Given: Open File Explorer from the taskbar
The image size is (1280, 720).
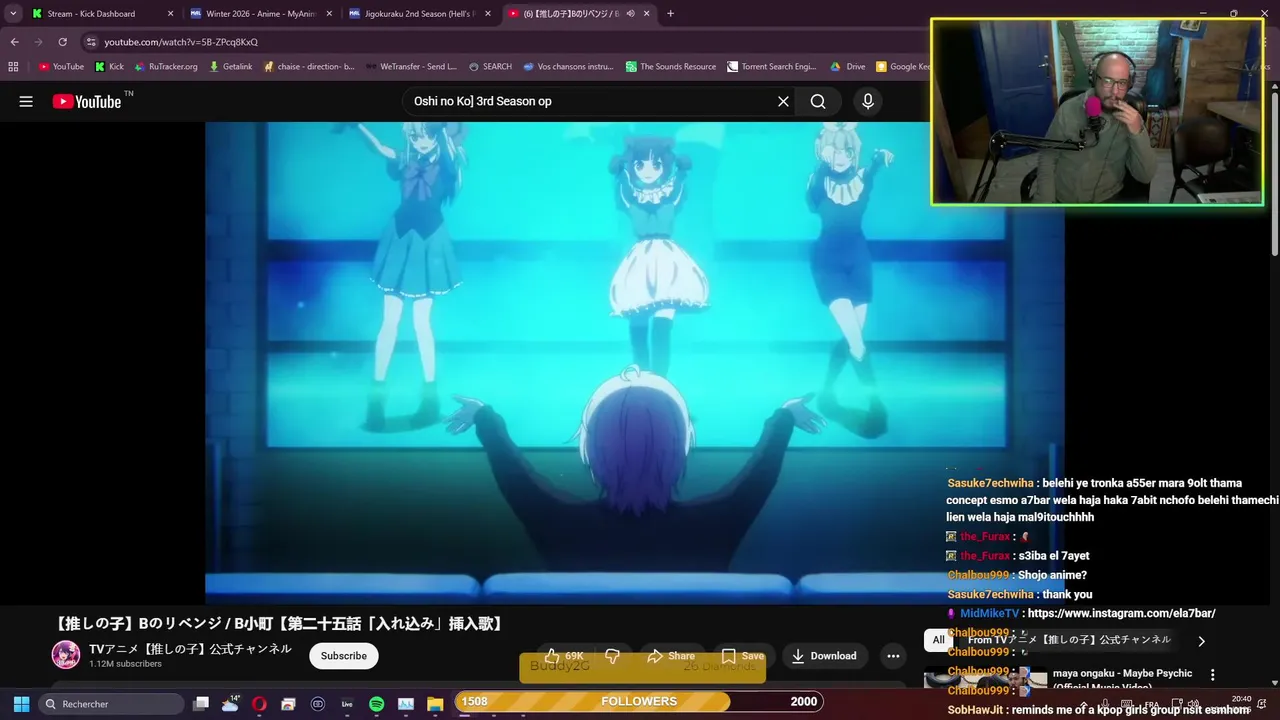Looking at the screenshot, I should tap(435, 704).
